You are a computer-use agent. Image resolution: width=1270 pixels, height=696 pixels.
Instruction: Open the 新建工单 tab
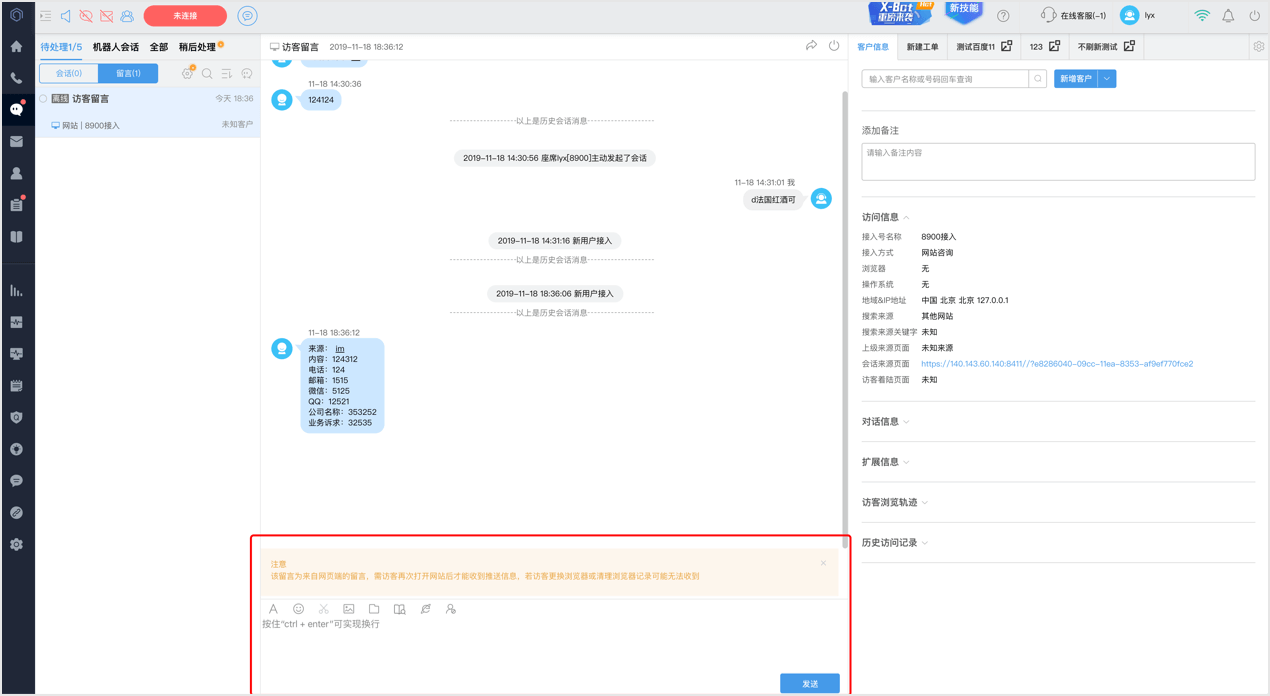[x=922, y=47]
